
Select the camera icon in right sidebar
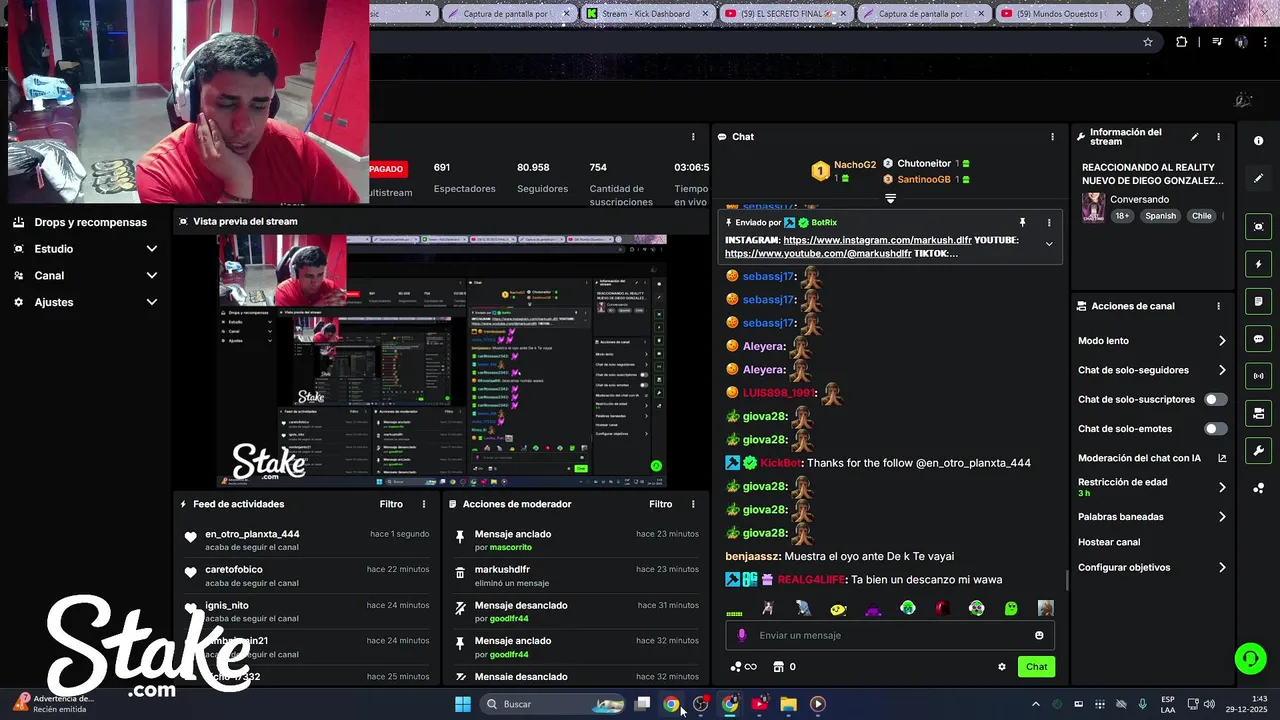(1258, 413)
